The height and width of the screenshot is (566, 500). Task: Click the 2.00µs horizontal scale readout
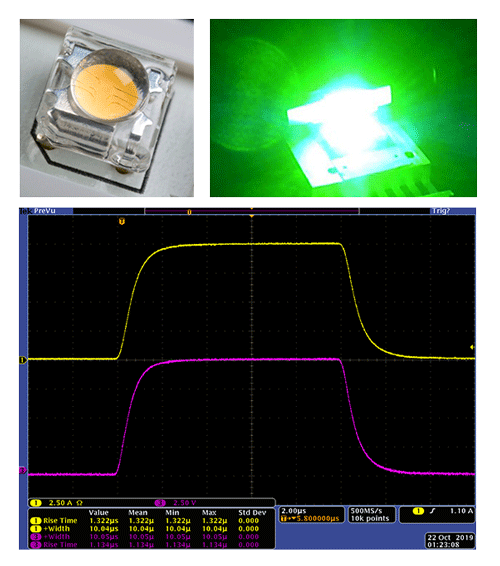pyautogui.click(x=294, y=511)
